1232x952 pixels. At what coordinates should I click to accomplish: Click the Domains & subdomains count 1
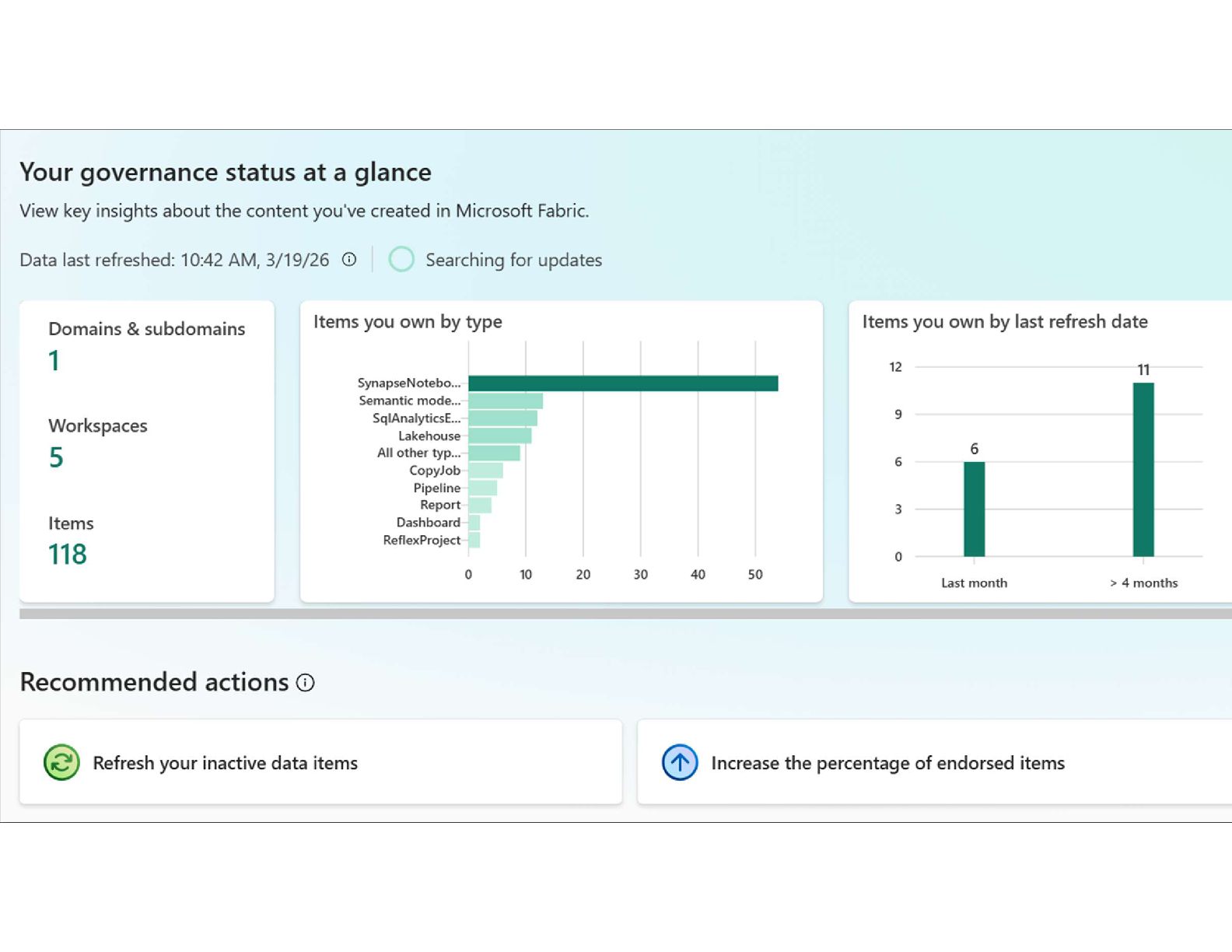(54, 361)
